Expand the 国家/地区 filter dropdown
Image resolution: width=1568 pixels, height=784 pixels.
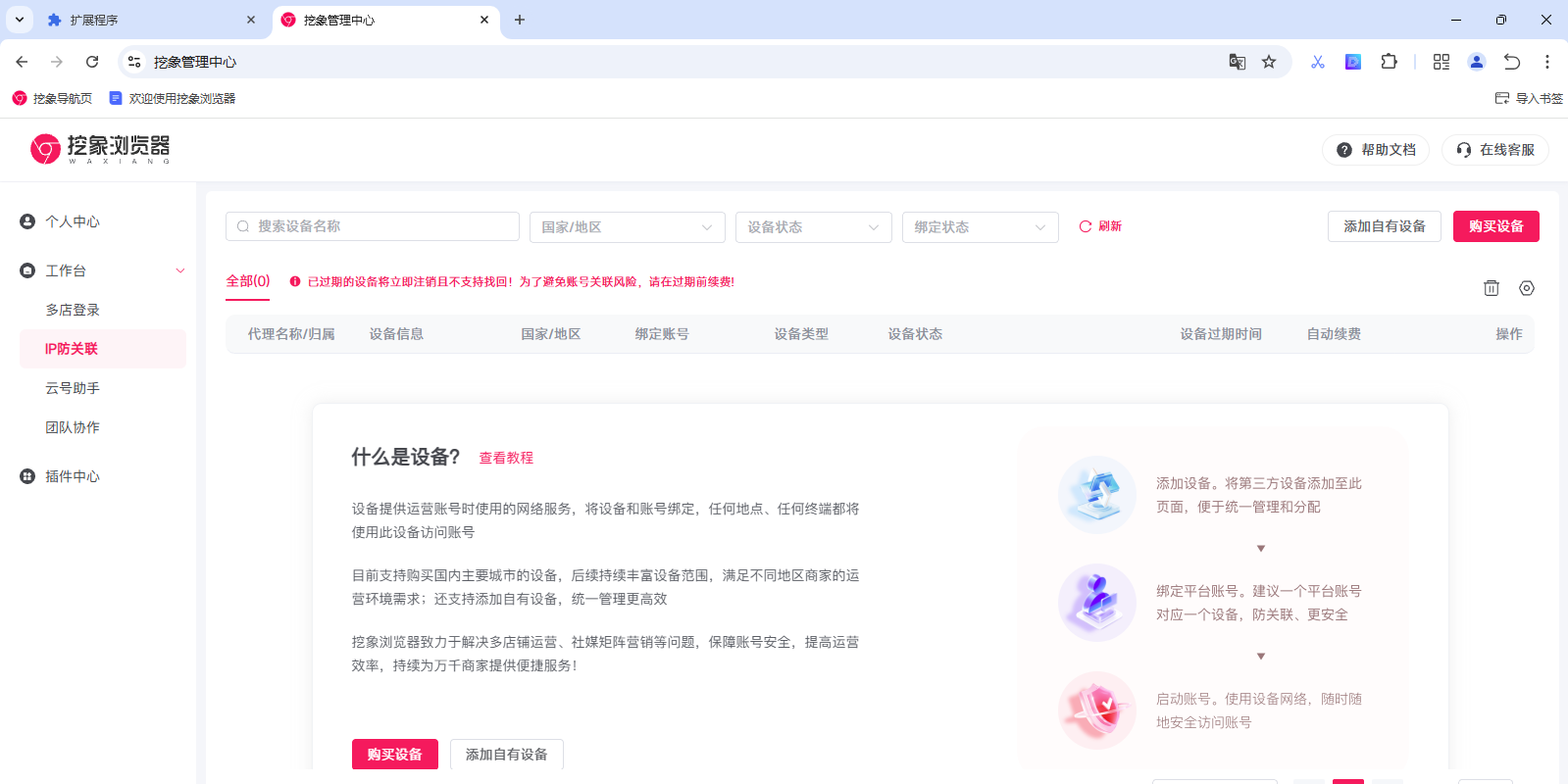pyautogui.click(x=627, y=227)
